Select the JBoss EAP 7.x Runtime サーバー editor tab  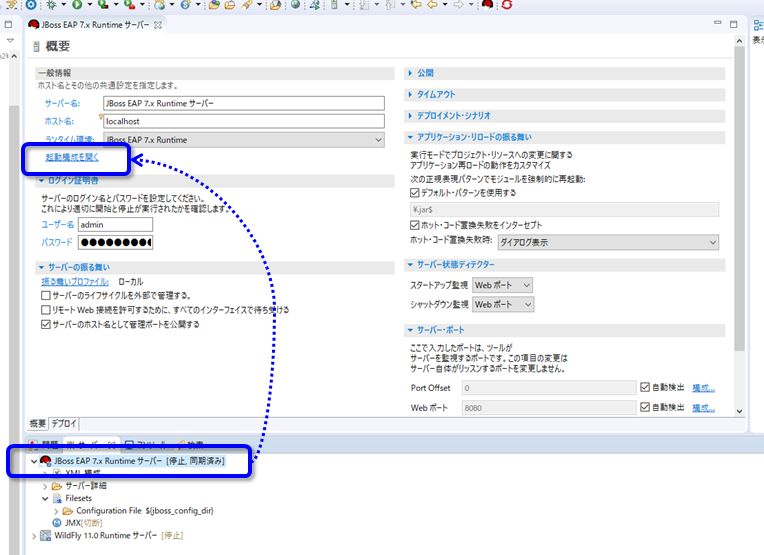coord(95,24)
